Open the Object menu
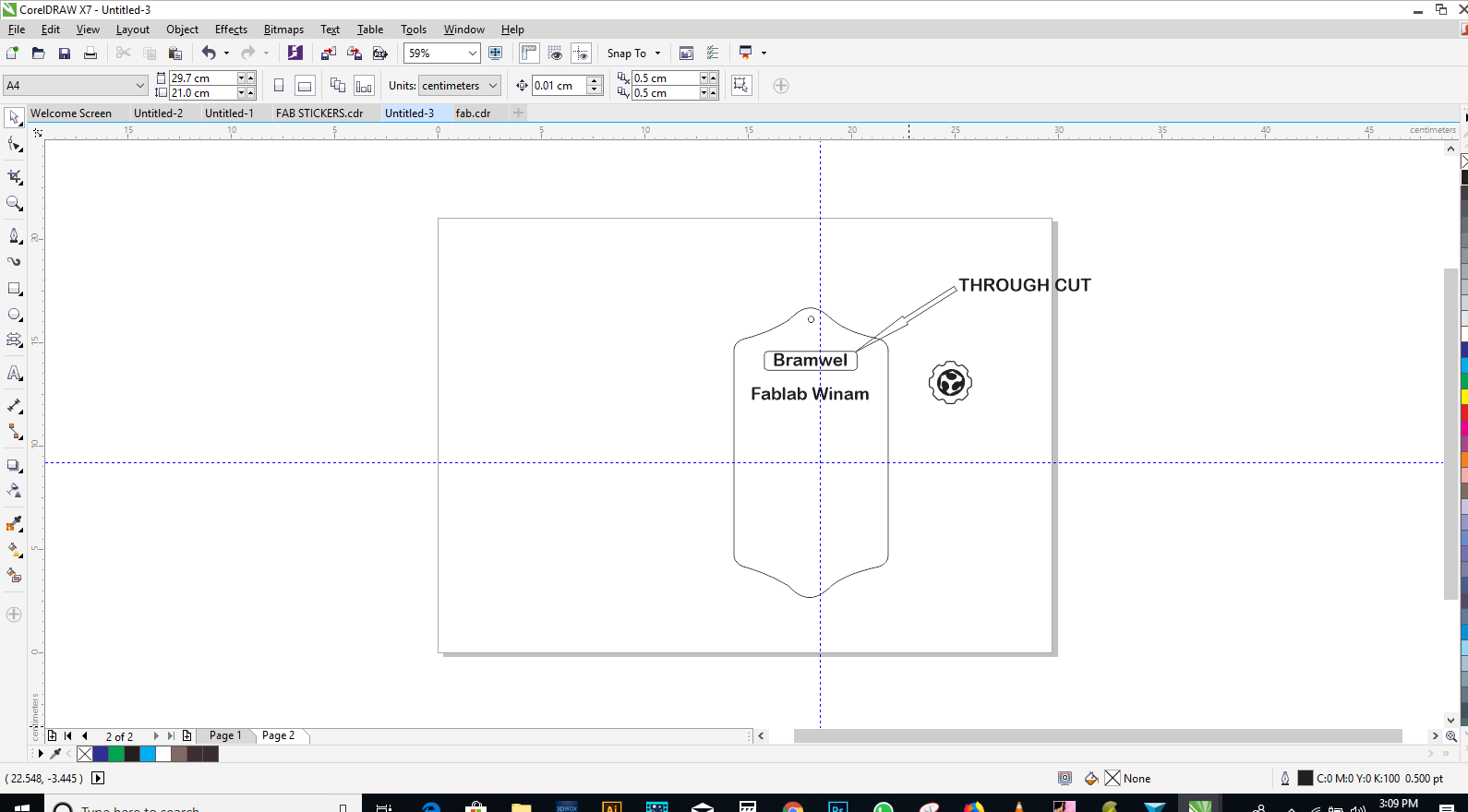 (182, 30)
